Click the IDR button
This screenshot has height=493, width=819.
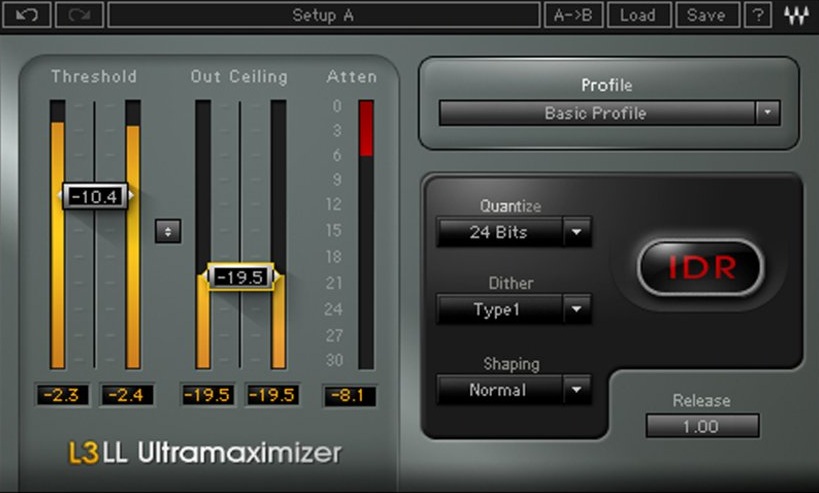pyautogui.click(x=701, y=267)
